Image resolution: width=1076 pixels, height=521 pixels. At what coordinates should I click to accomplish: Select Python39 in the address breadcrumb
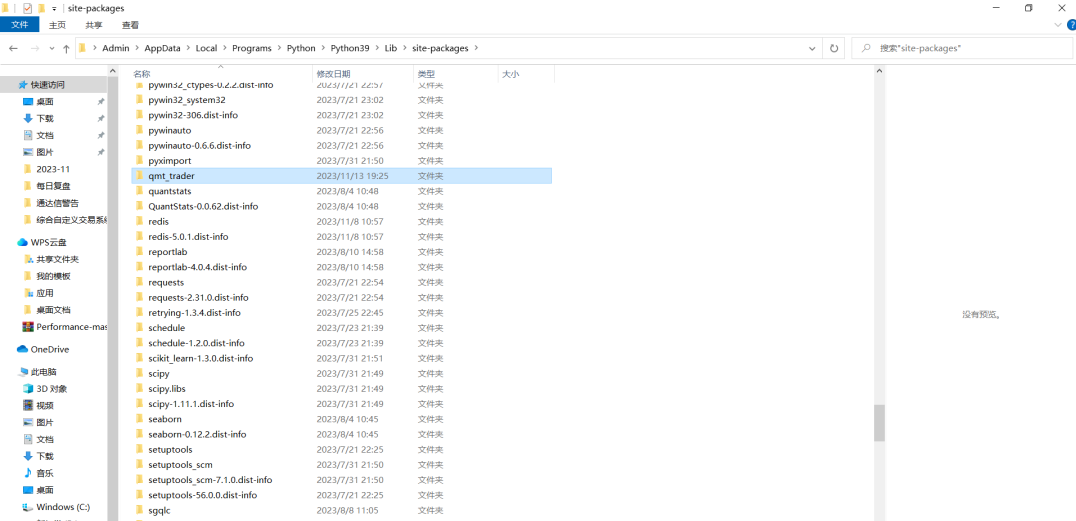[x=350, y=49]
